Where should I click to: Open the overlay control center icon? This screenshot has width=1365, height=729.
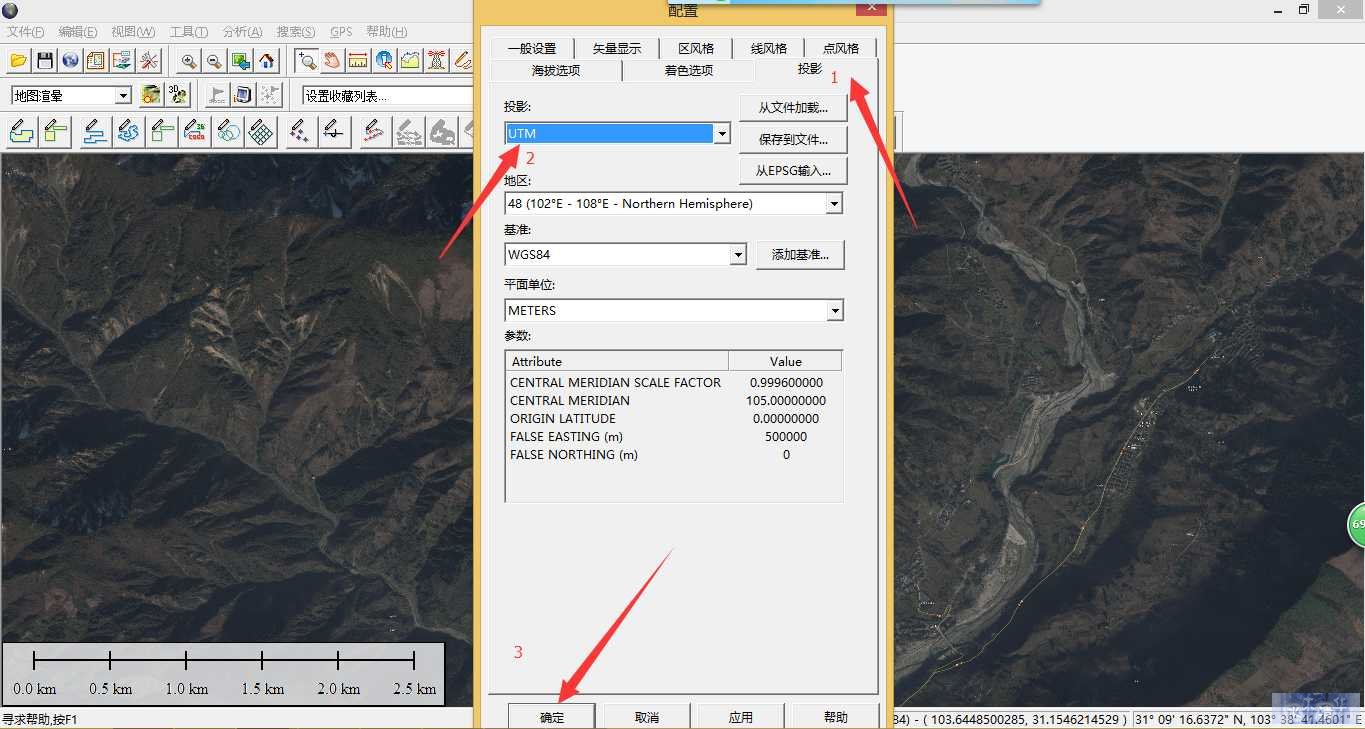coord(122,61)
